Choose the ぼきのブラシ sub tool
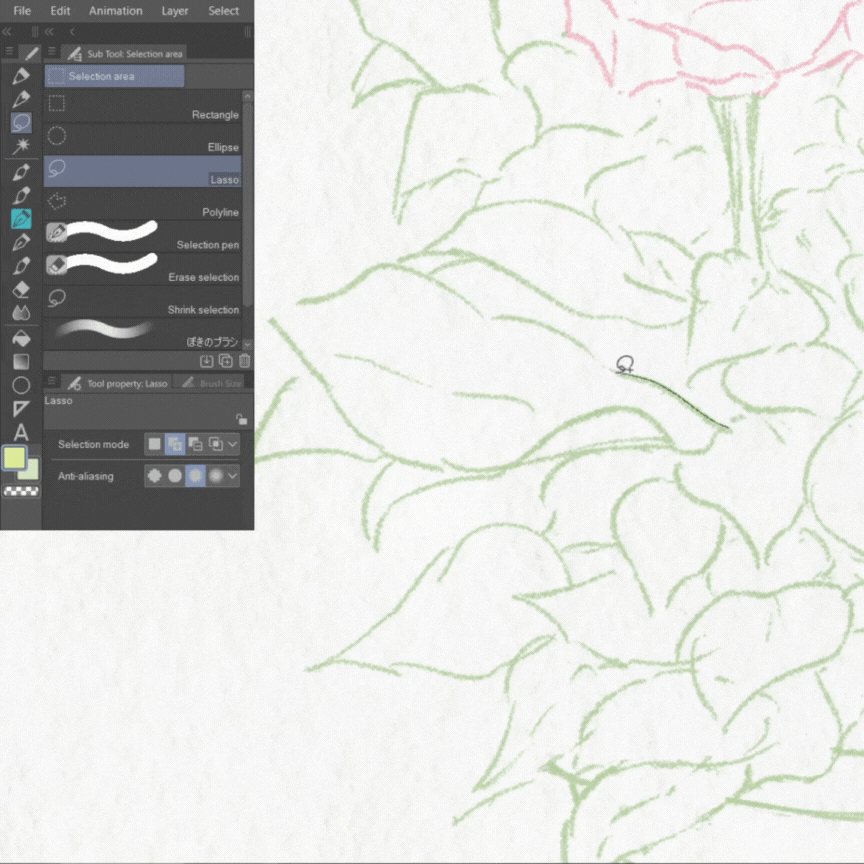Viewport: 864px width, 864px height. coord(142,334)
